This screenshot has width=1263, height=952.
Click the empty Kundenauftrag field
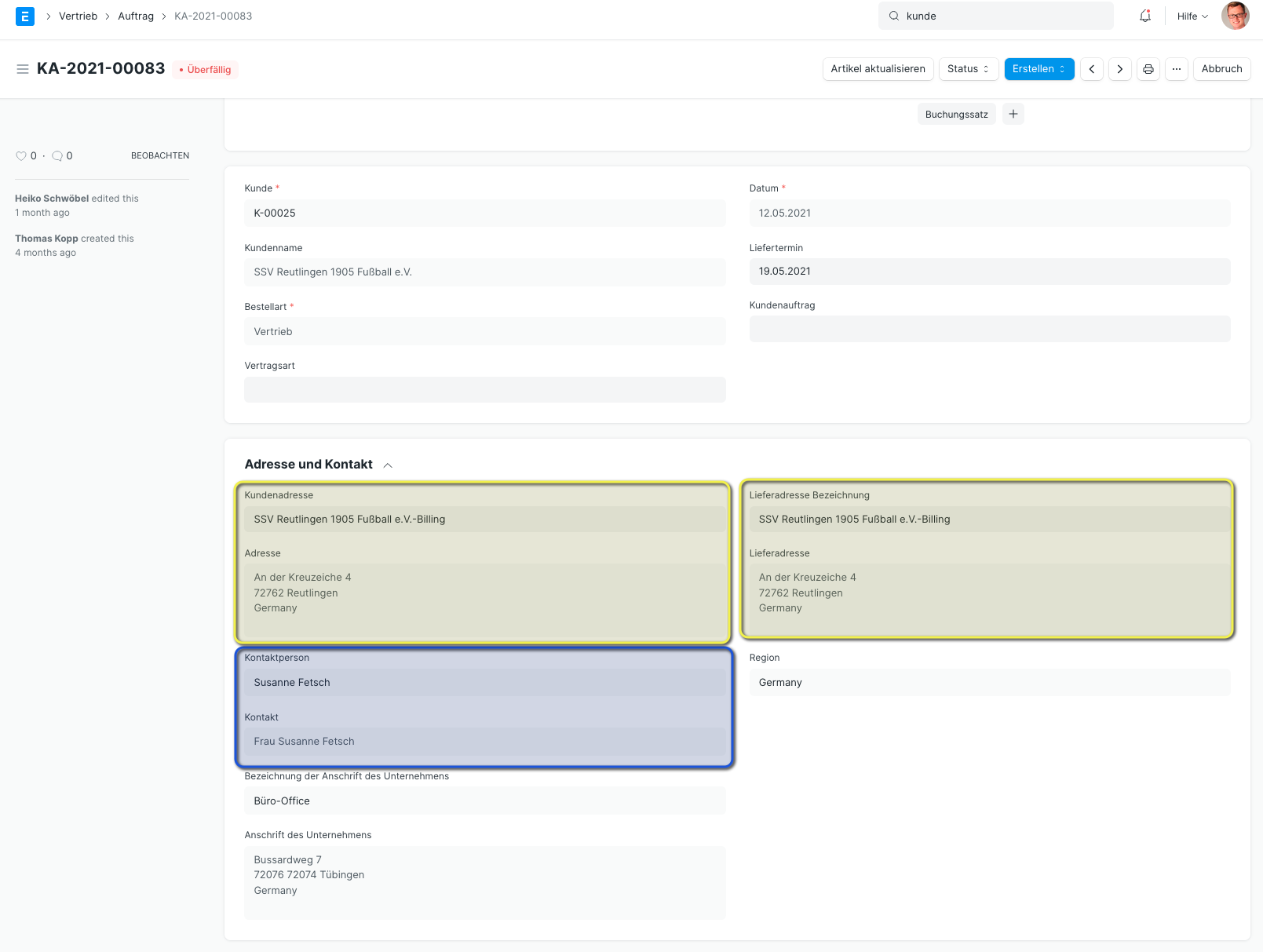990,329
